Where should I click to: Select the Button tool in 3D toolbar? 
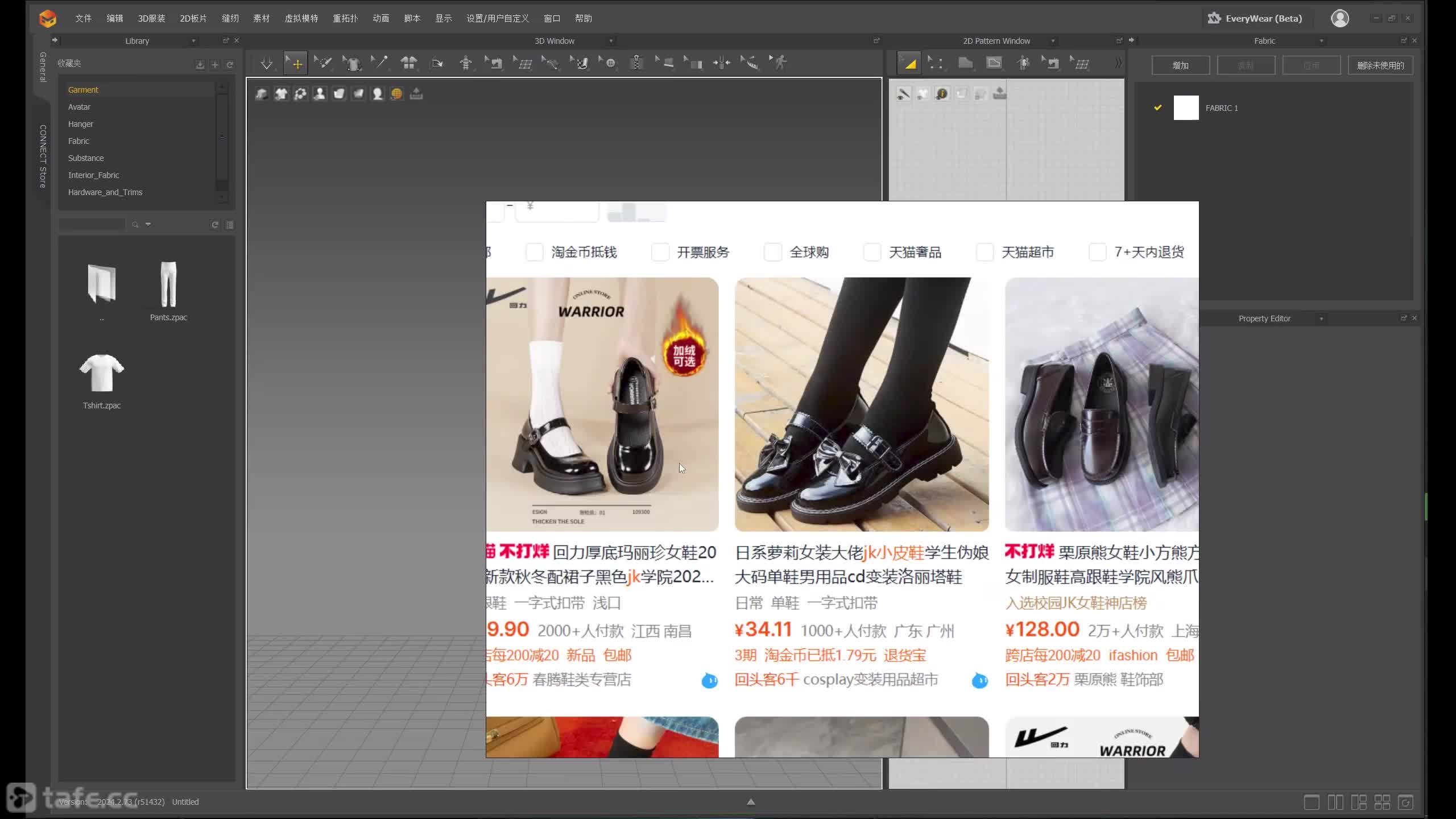coord(608,63)
